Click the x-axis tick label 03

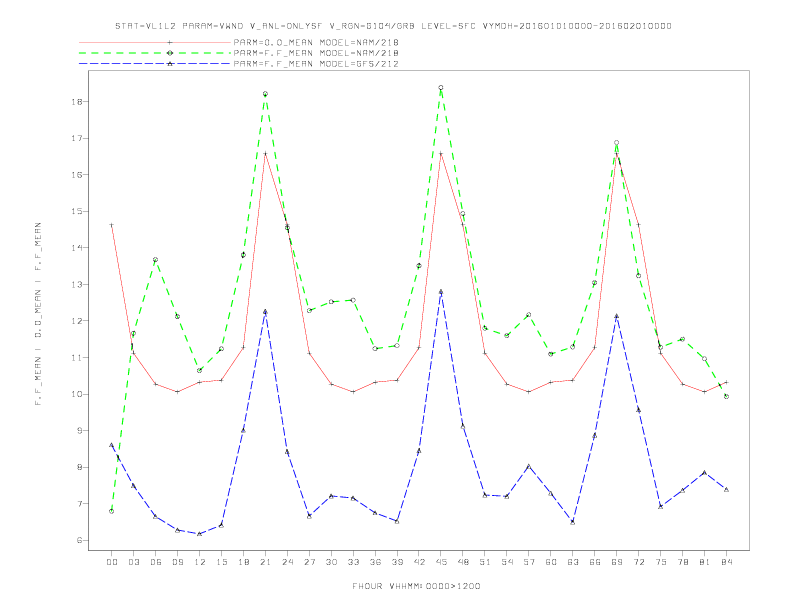click(133, 562)
